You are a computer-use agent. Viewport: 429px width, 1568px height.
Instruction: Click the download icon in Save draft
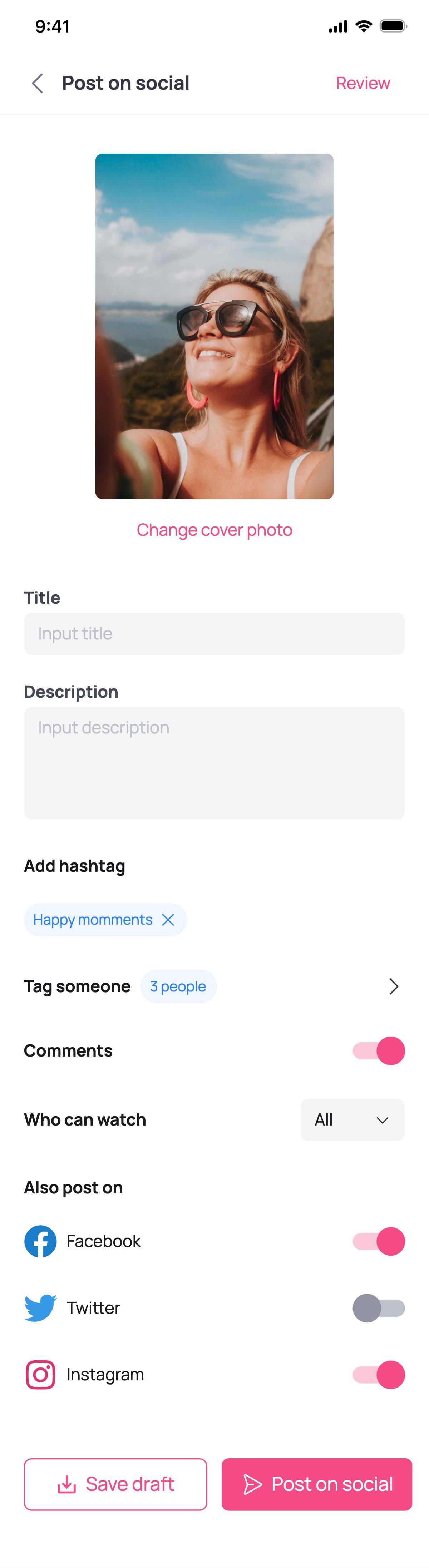pyautogui.click(x=67, y=1485)
